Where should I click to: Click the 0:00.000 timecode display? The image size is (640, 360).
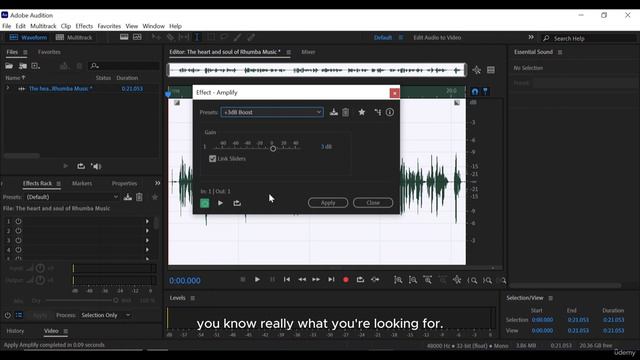[x=185, y=281]
